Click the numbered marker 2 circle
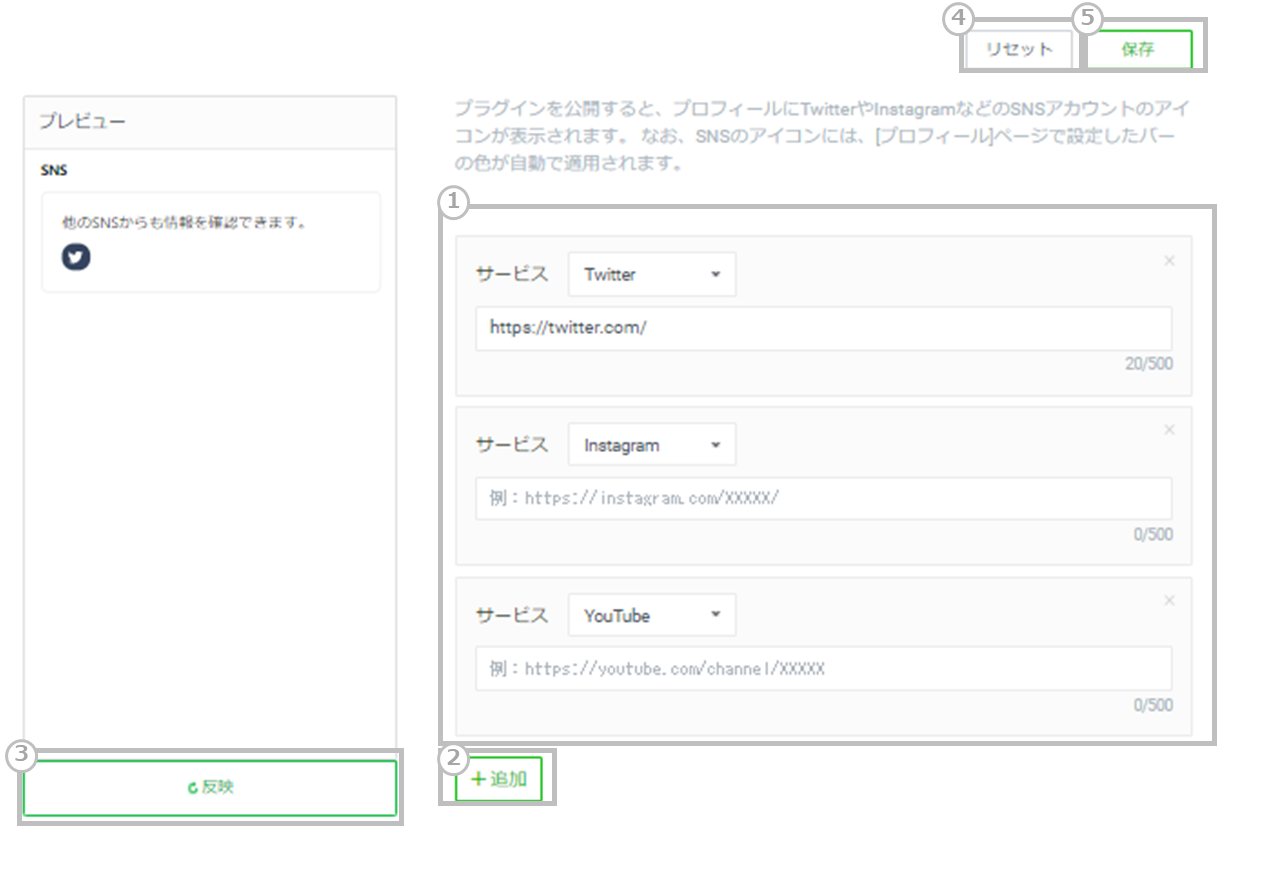 pyautogui.click(x=454, y=759)
